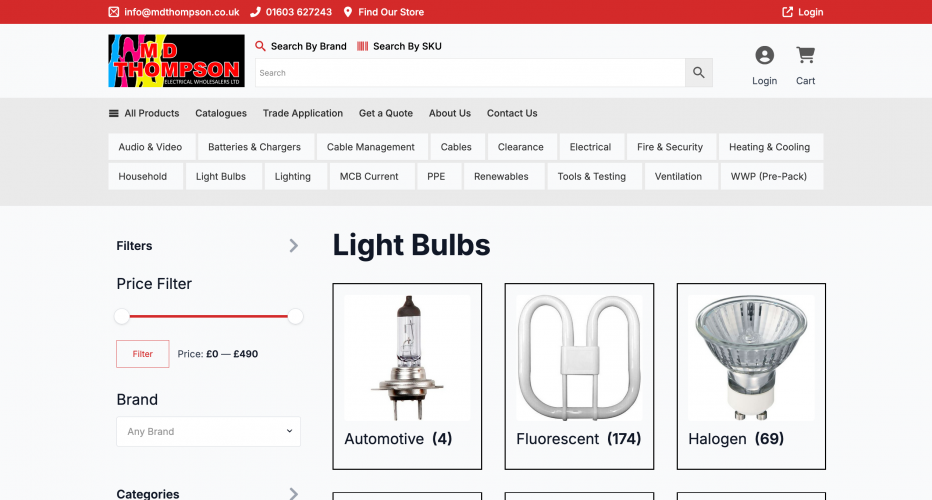Expand the Categories section chevron

294,493
